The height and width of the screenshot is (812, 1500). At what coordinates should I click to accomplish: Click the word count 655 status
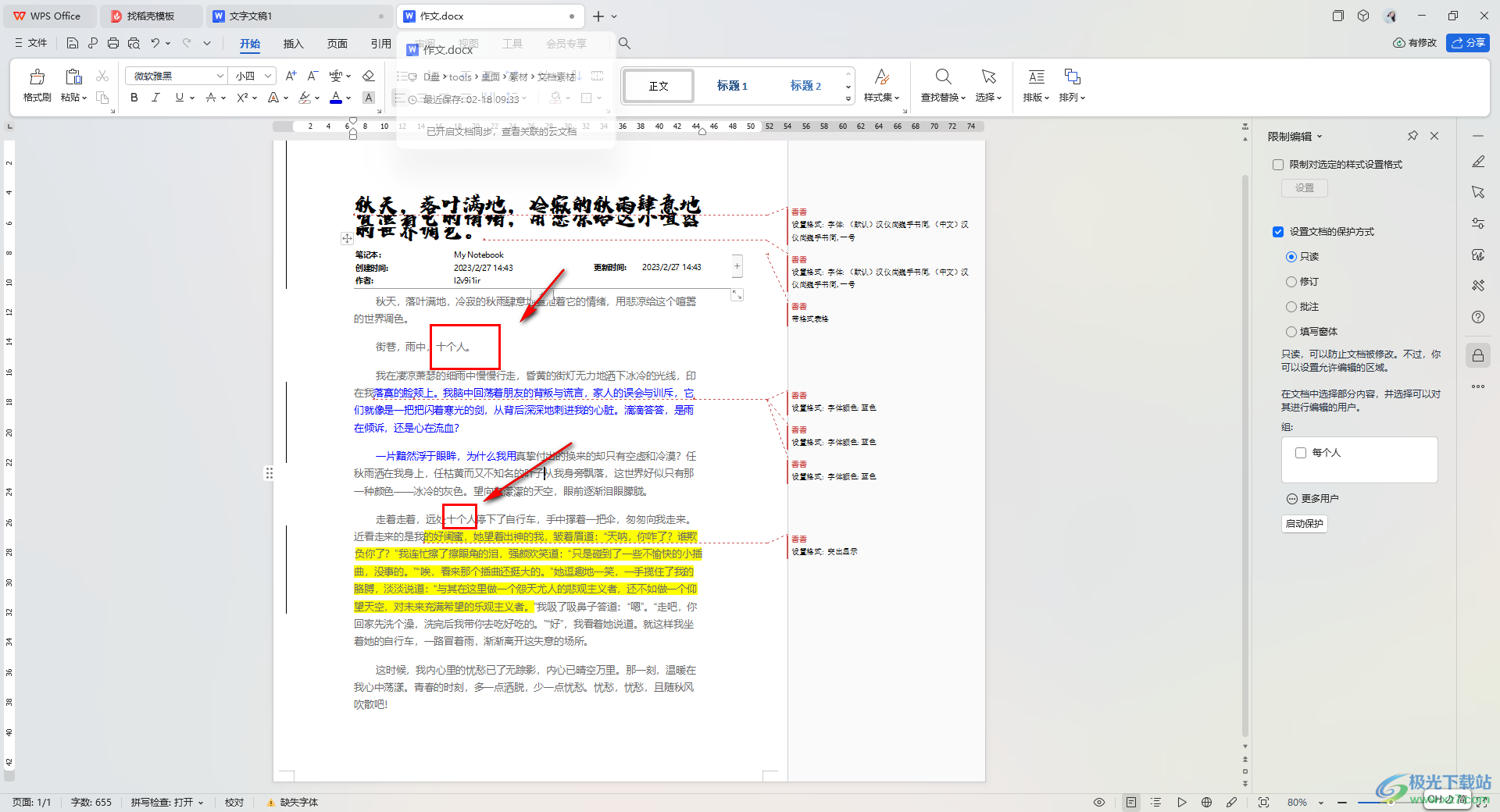[x=91, y=803]
